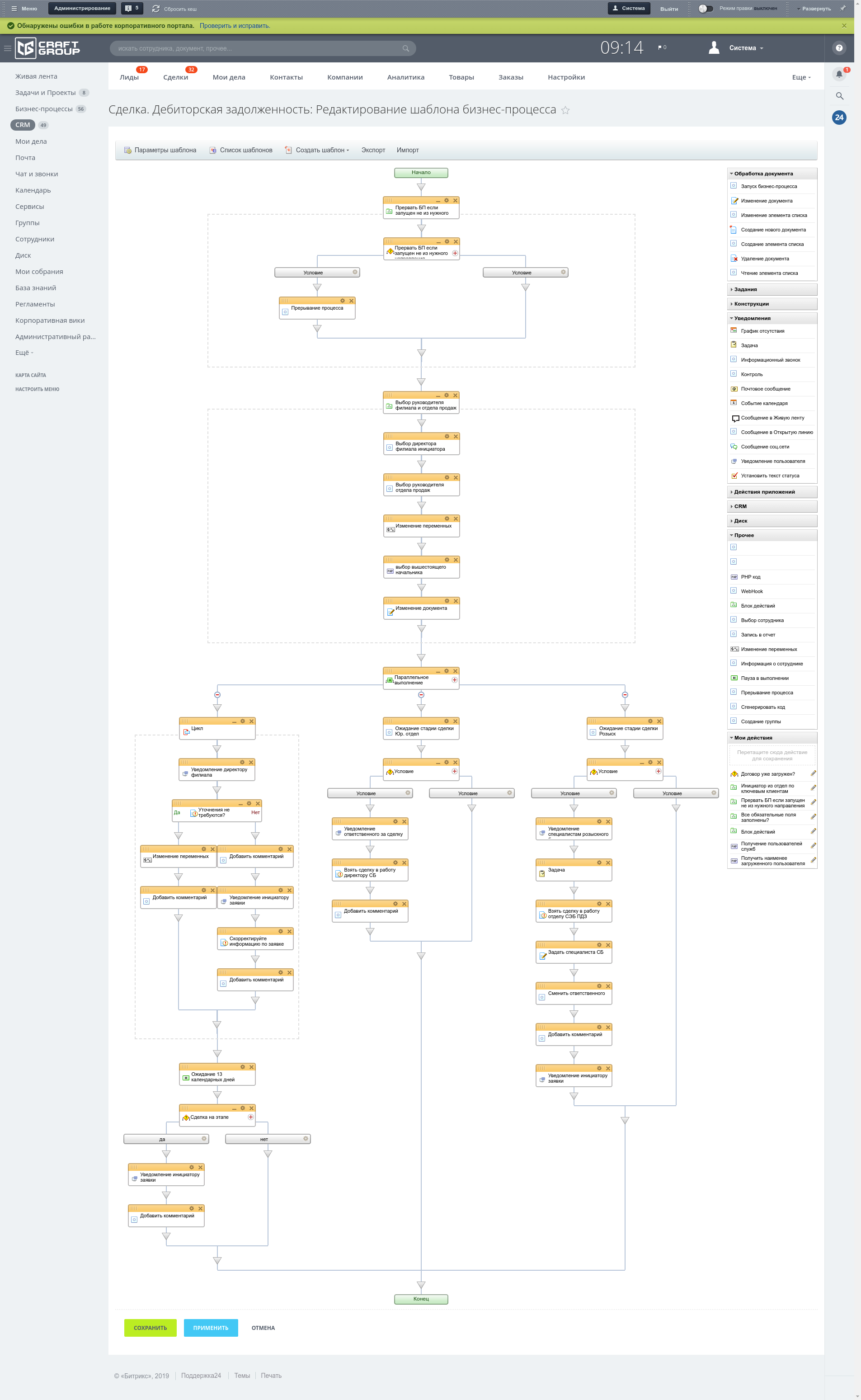The width and height of the screenshot is (861, 1400).
Task: Switch to the 'Сделки' tab
Action: tap(175, 77)
